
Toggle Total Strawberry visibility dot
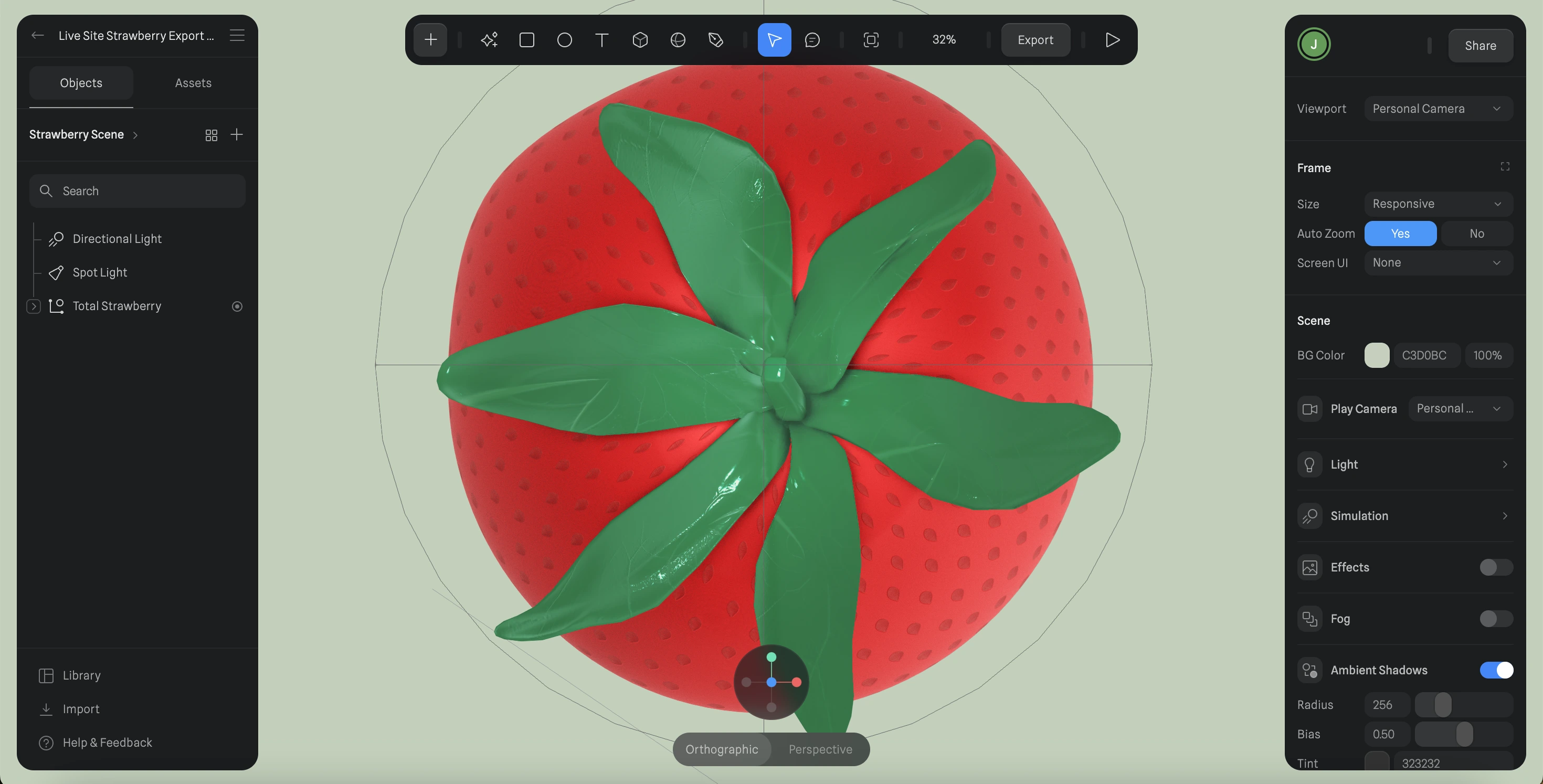click(237, 306)
